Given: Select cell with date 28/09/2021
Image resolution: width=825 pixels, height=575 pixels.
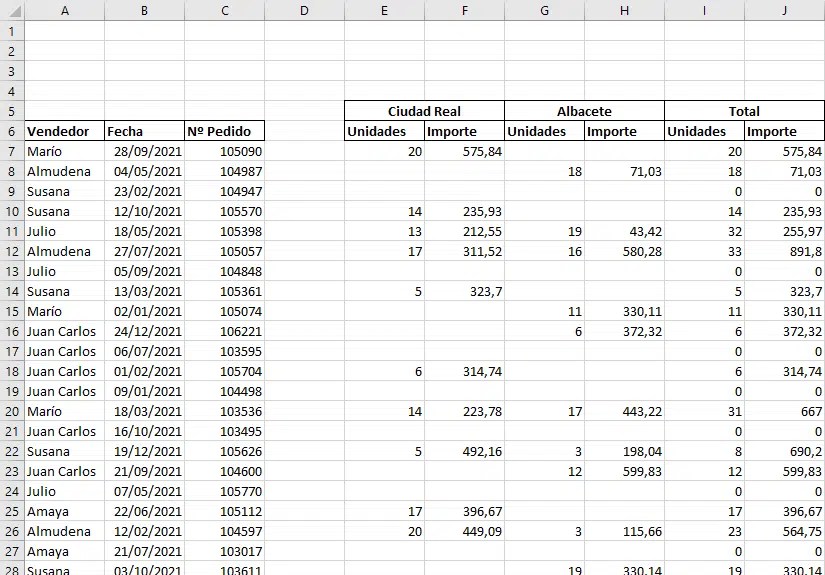Looking at the screenshot, I should pos(145,152).
